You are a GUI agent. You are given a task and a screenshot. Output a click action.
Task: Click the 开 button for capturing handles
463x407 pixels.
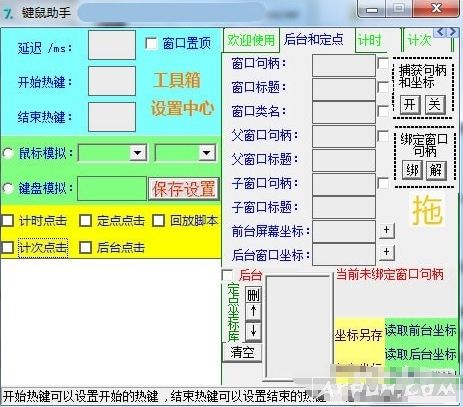410,105
